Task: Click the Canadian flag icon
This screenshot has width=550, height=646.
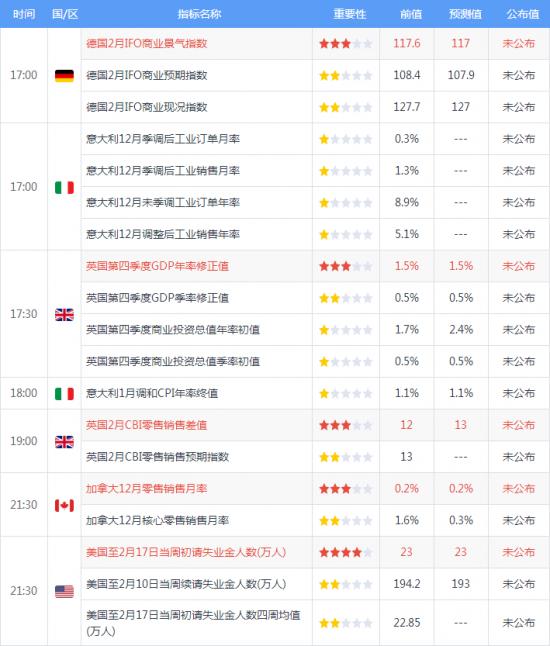Action: 64,506
